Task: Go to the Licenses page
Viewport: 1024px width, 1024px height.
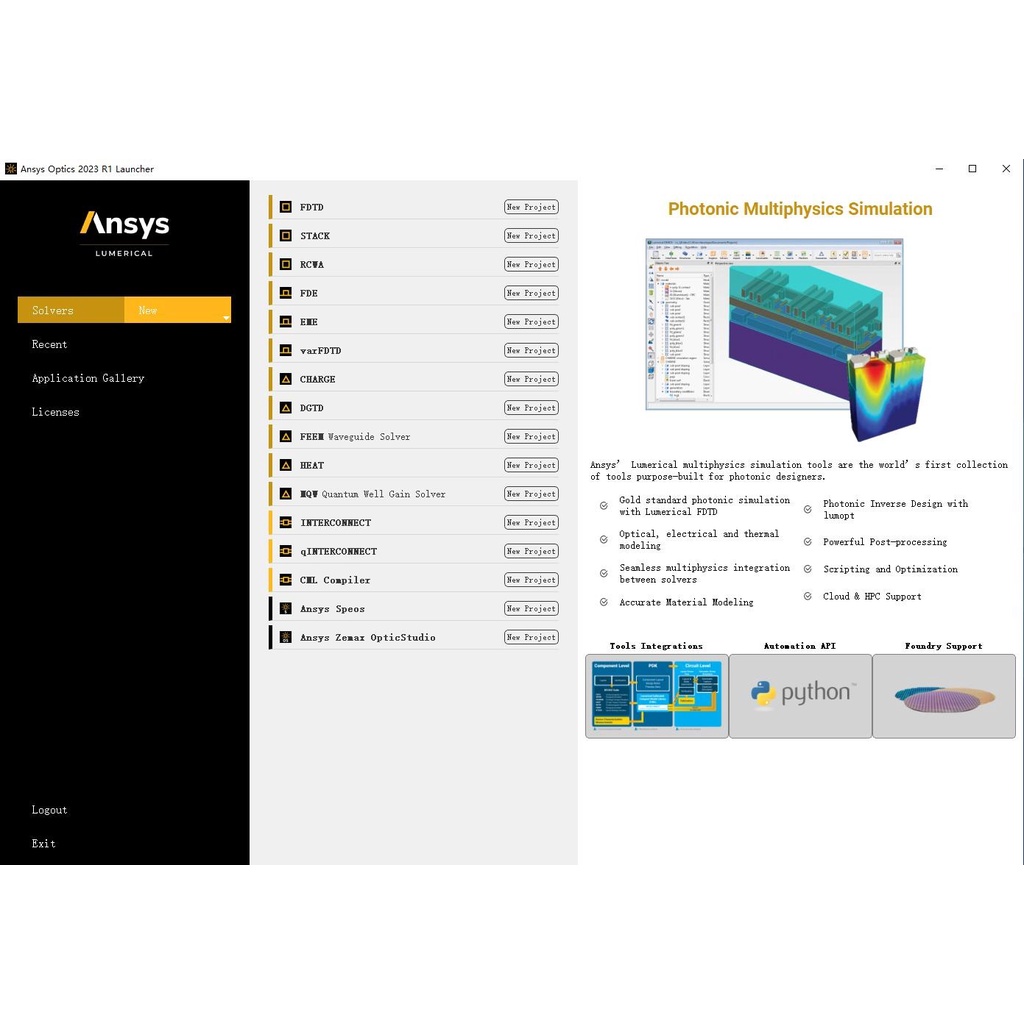Action: (x=56, y=413)
